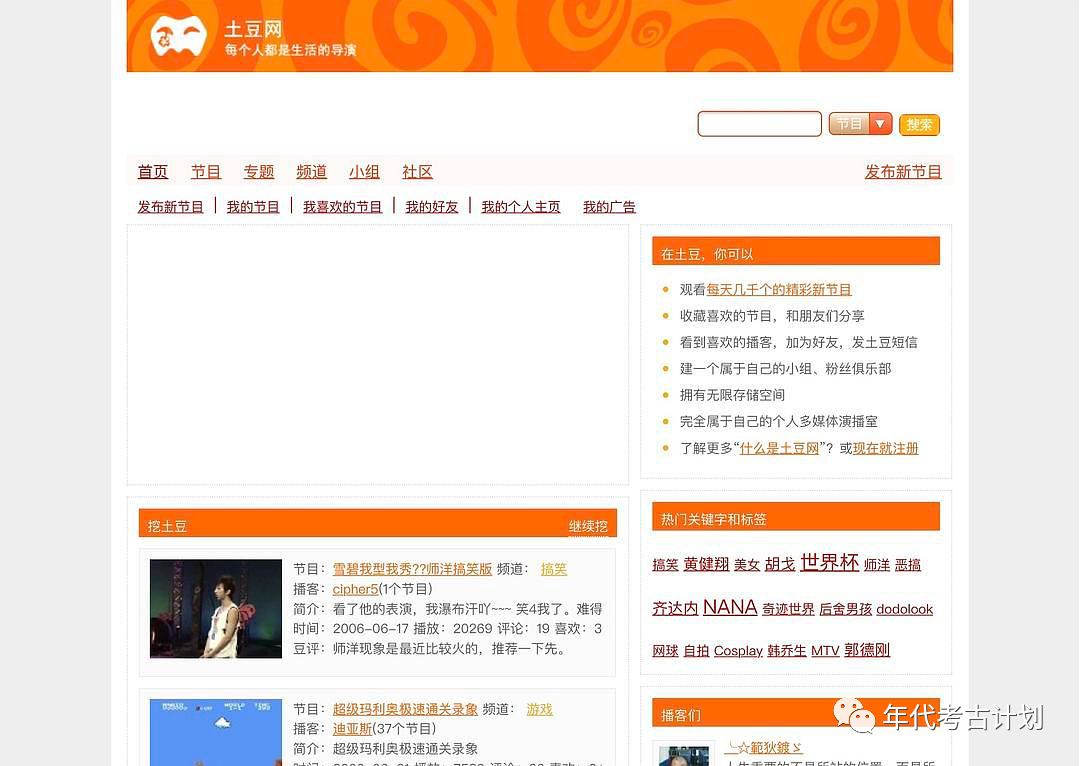Select the 小组 navigation tab
This screenshot has height=766, width=1080.
coord(364,172)
